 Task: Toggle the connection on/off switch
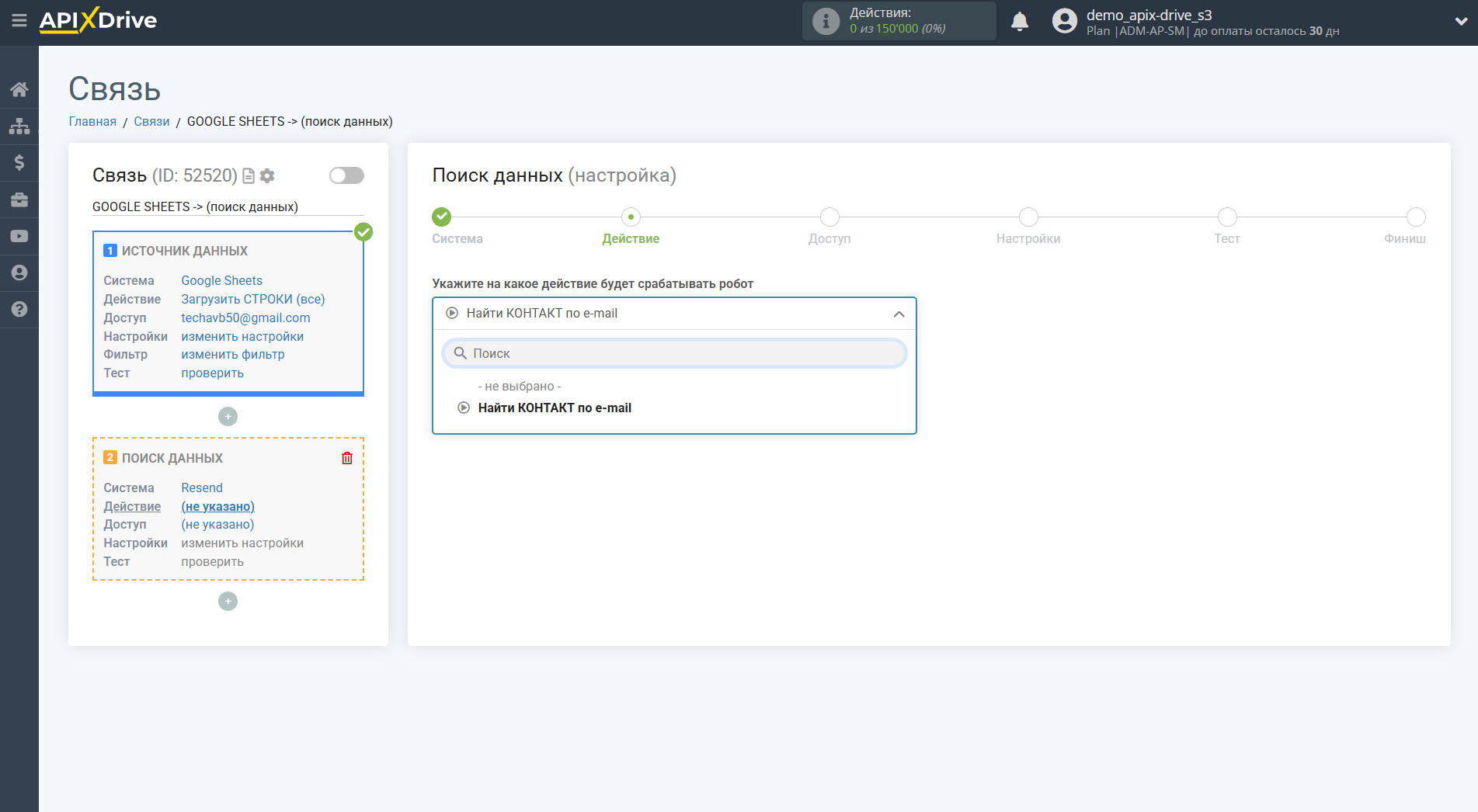pyautogui.click(x=346, y=175)
